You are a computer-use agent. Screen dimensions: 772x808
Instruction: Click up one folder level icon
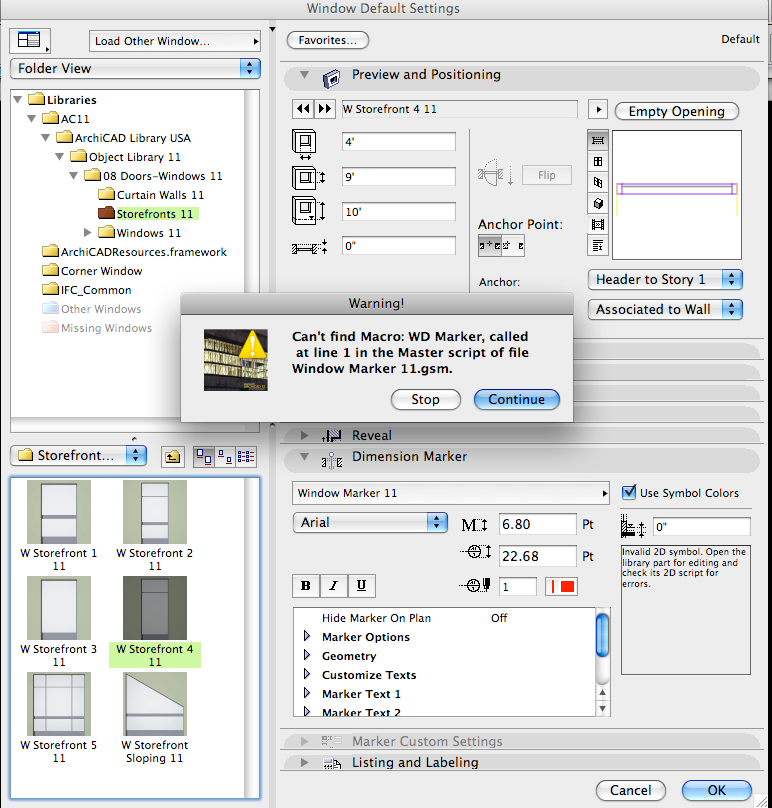pos(173,457)
